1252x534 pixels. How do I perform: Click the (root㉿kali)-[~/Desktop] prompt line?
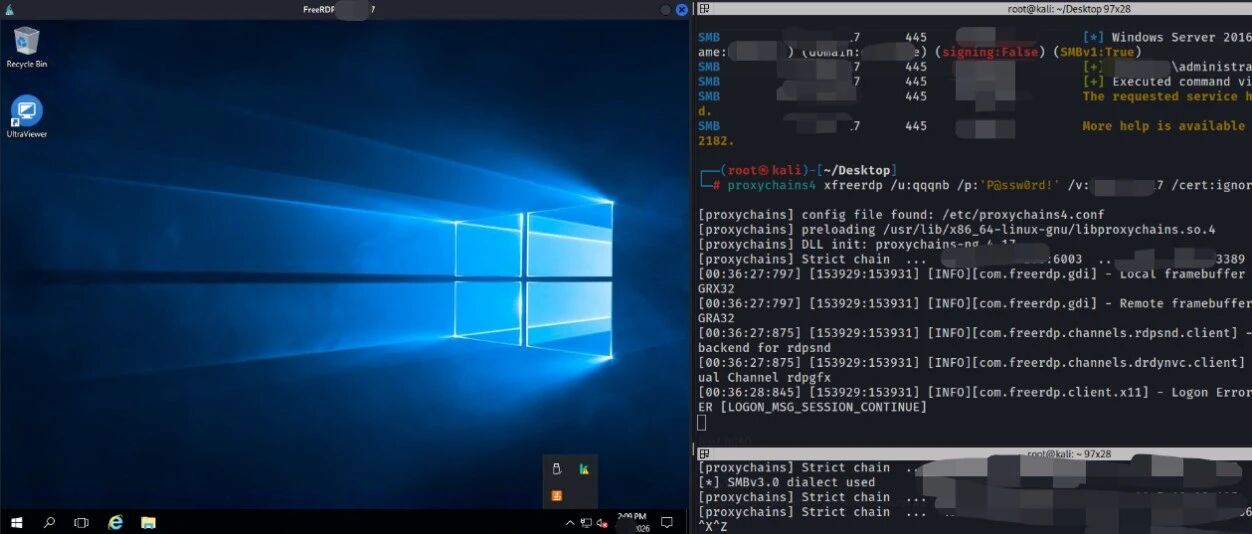point(797,170)
